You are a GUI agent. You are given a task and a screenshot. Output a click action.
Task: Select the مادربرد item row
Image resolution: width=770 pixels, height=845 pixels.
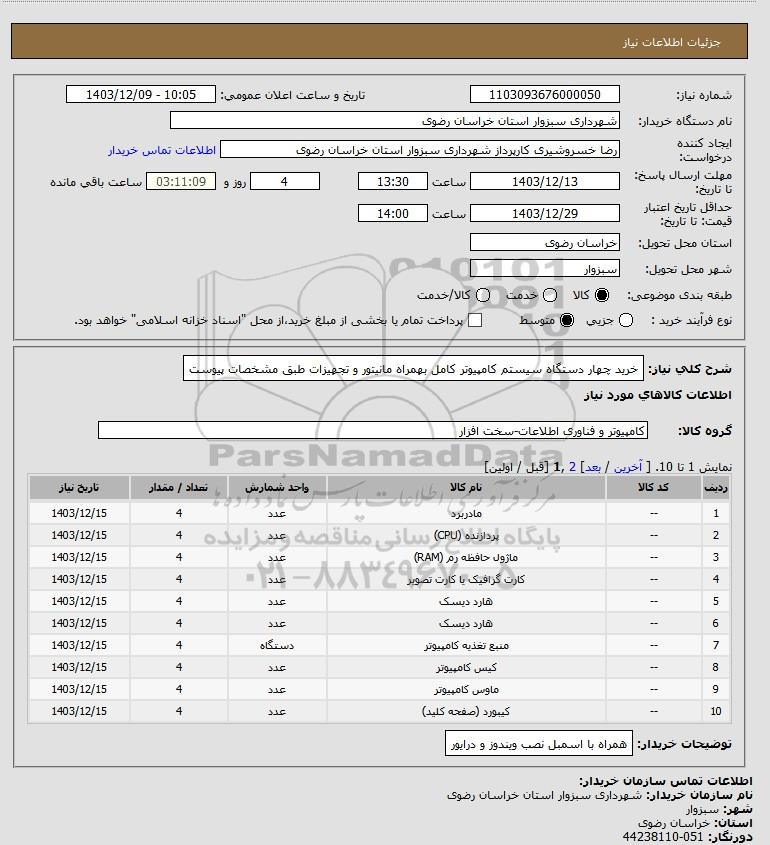click(379, 513)
